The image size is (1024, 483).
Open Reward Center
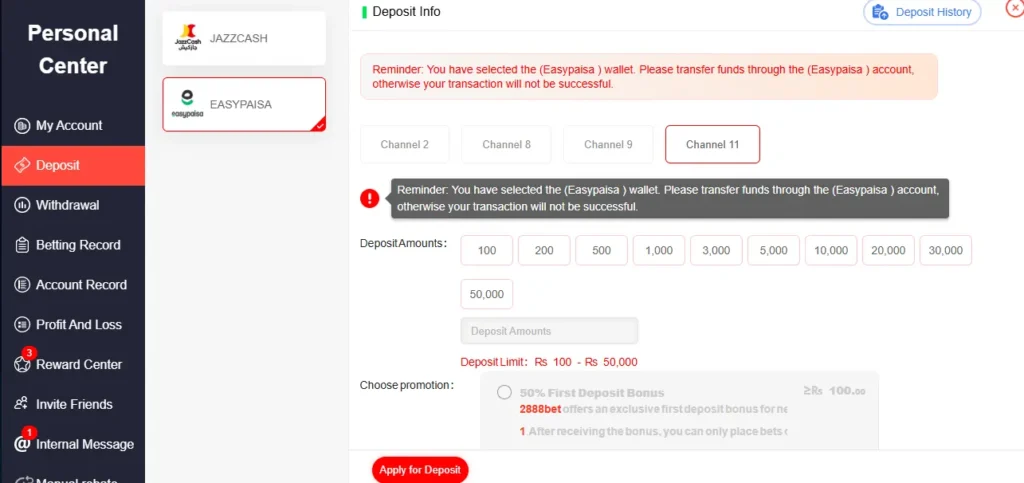[72, 364]
